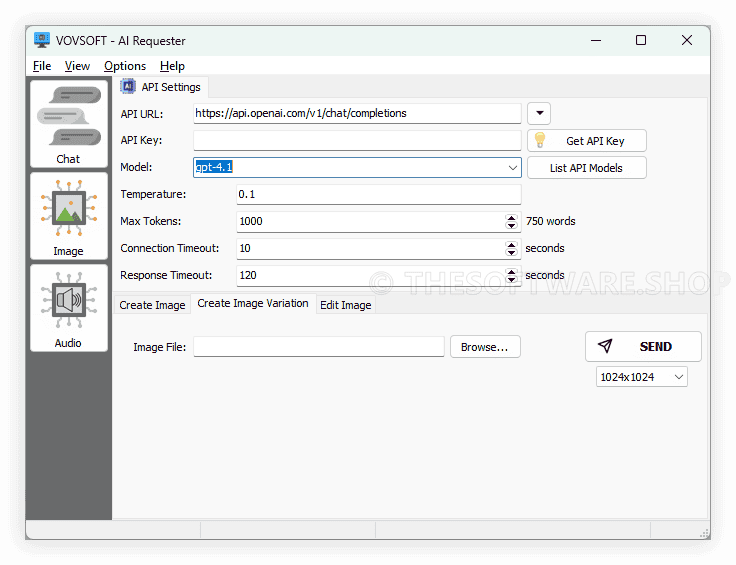The height and width of the screenshot is (565, 736).
Task: Decrease Response Timeout with down arrow
Action: [x=511, y=279]
